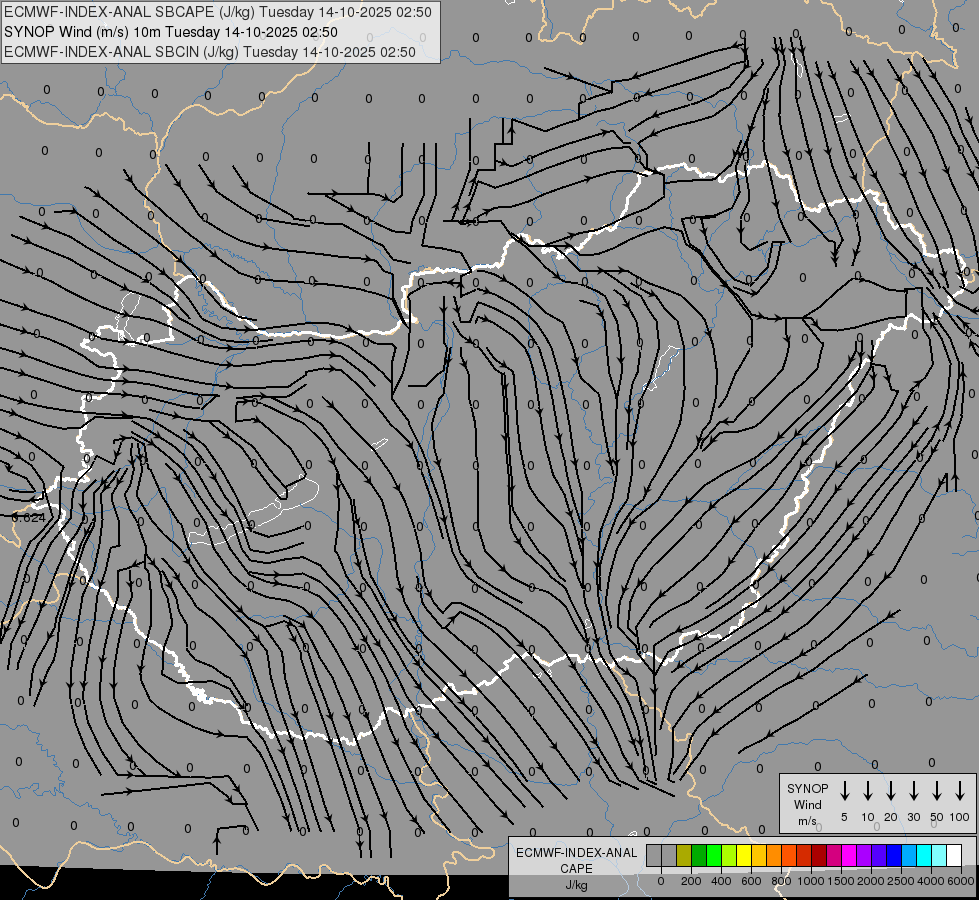Pick the orange swatch before the 800 tick
Screen dimensions: 979x900
[774, 855]
